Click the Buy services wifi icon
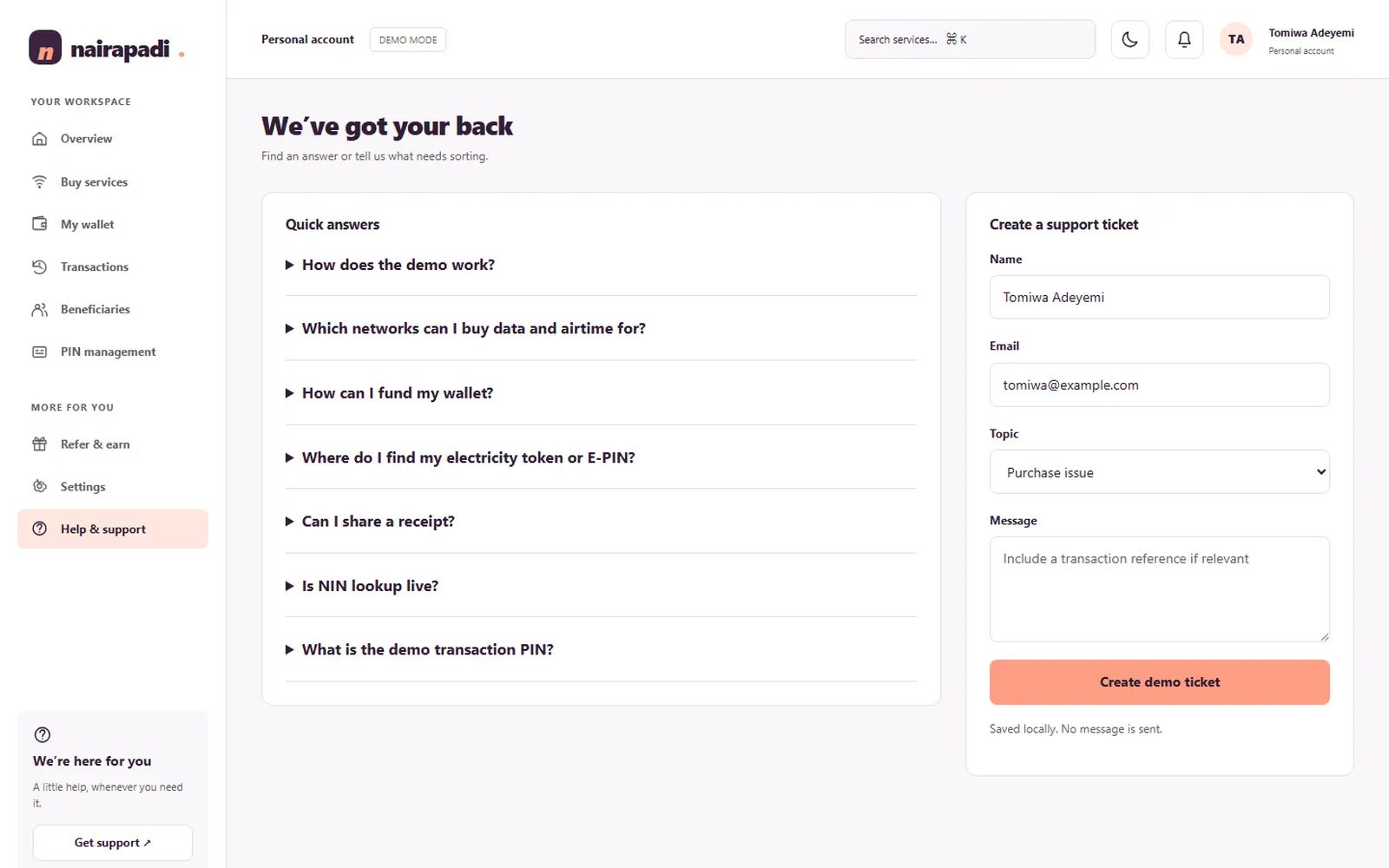Image resolution: width=1389 pixels, height=868 pixels. (x=40, y=182)
